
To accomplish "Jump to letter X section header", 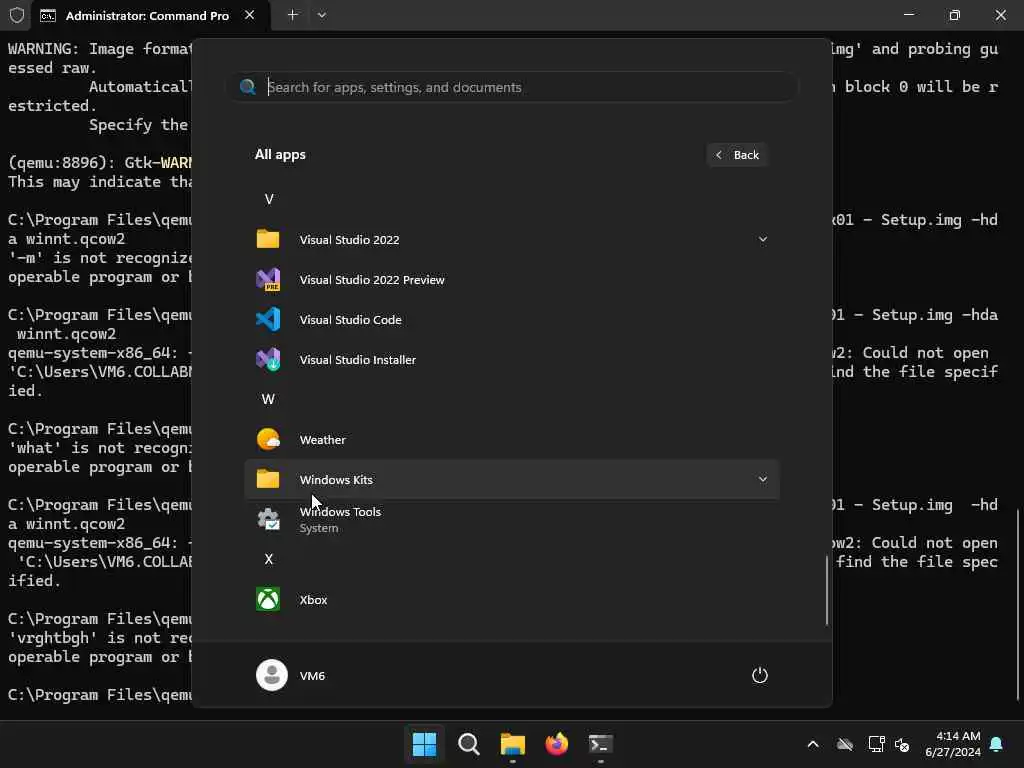I will coord(268,559).
